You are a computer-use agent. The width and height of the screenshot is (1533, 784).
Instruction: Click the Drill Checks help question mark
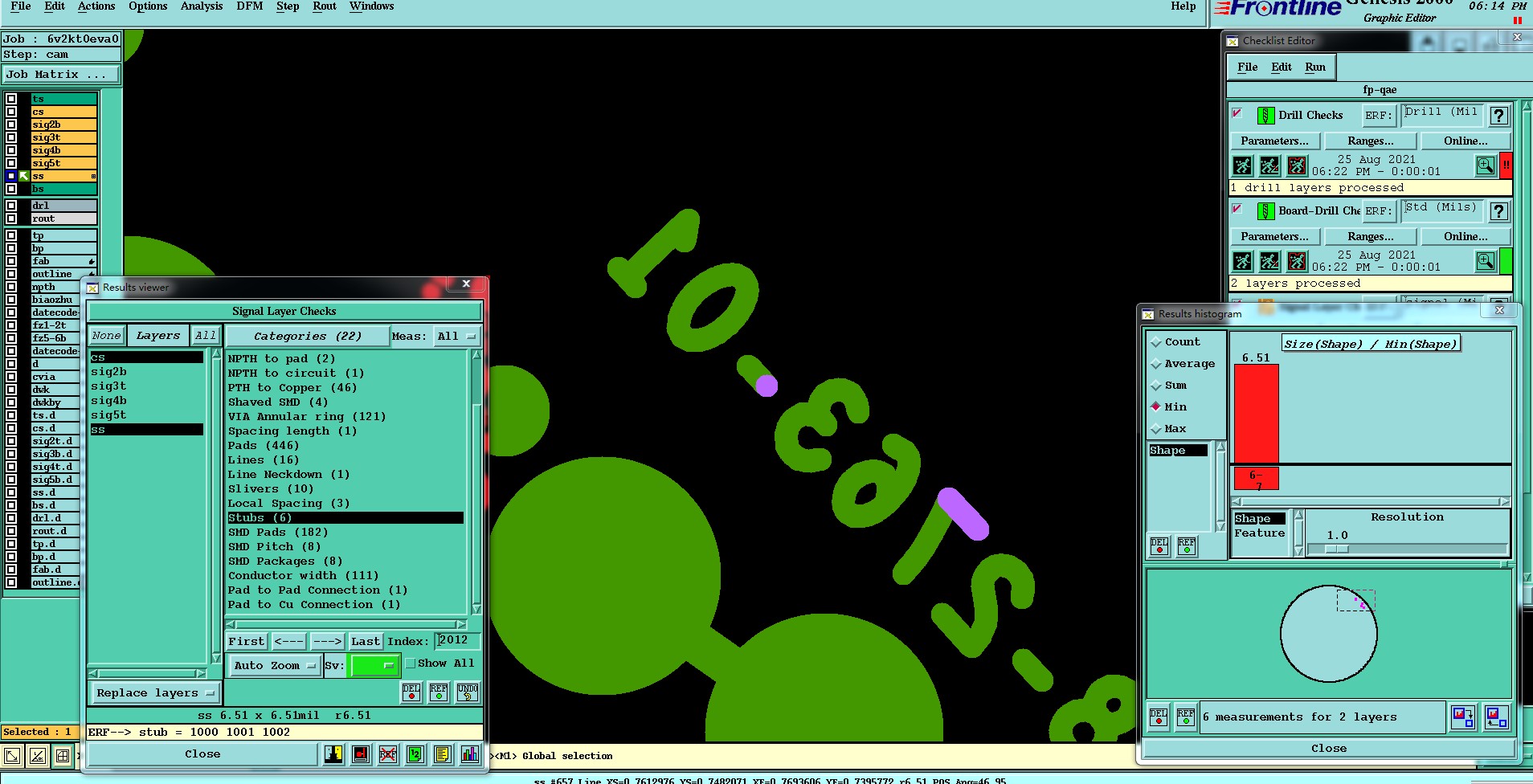coord(1498,116)
